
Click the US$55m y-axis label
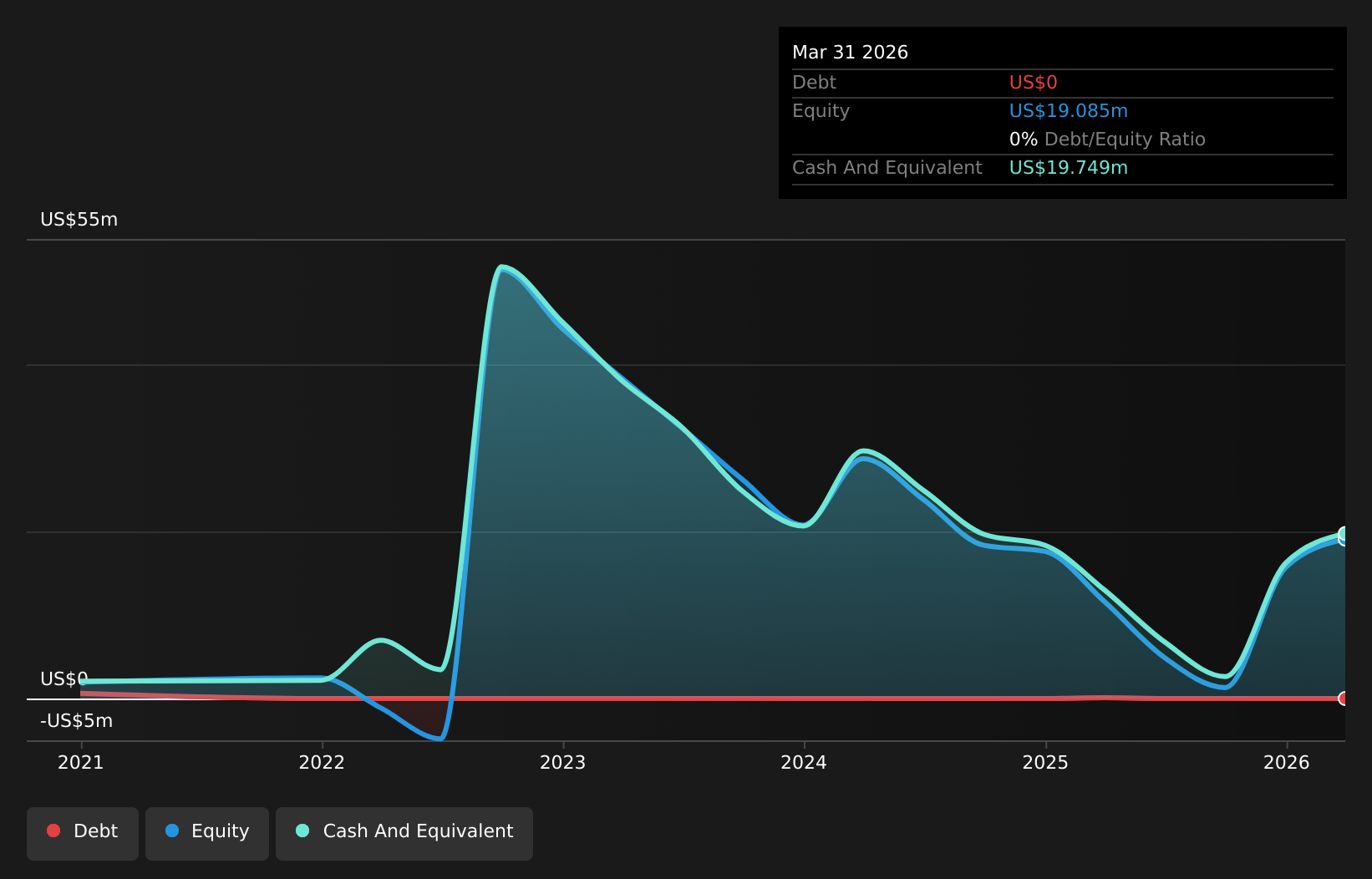pyautogui.click(x=79, y=220)
